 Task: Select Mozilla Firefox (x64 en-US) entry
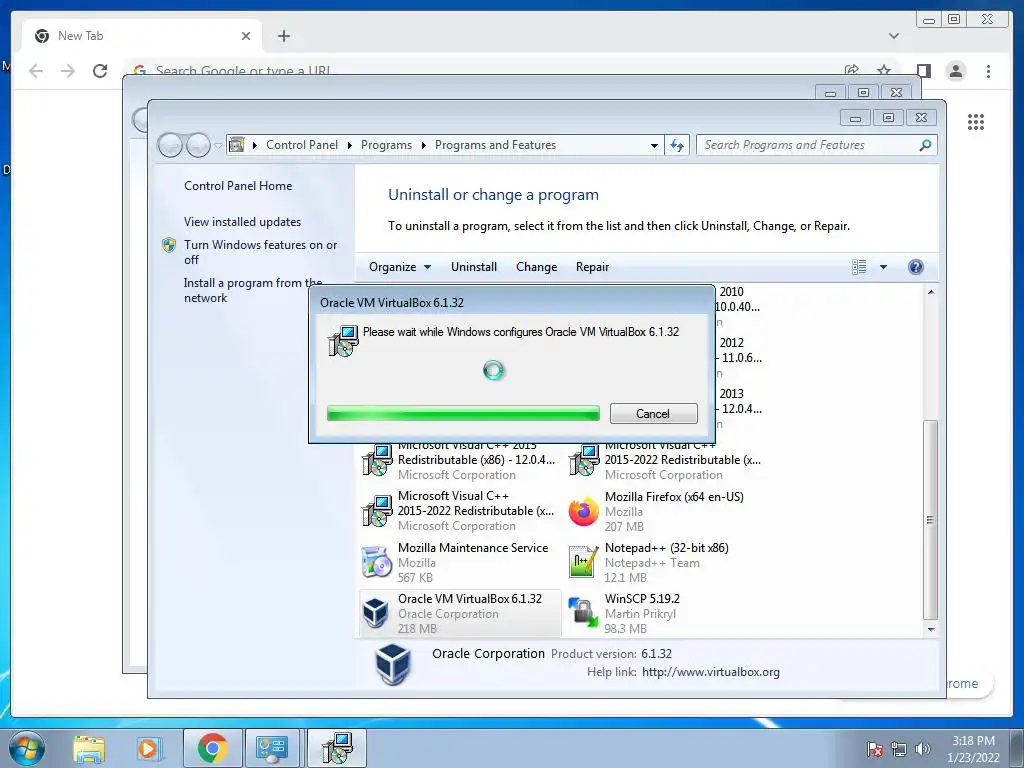pos(667,511)
